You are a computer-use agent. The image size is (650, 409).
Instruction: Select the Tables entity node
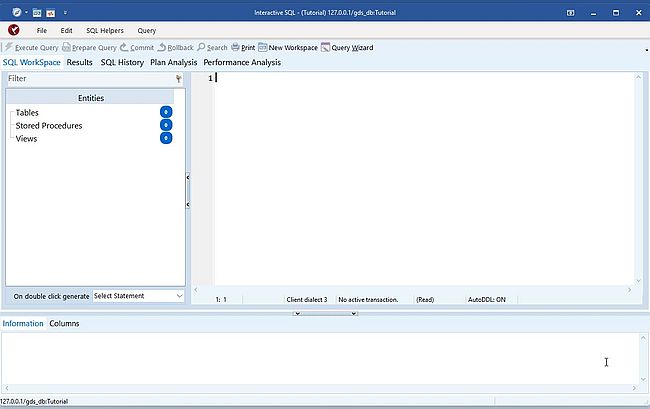coord(27,113)
